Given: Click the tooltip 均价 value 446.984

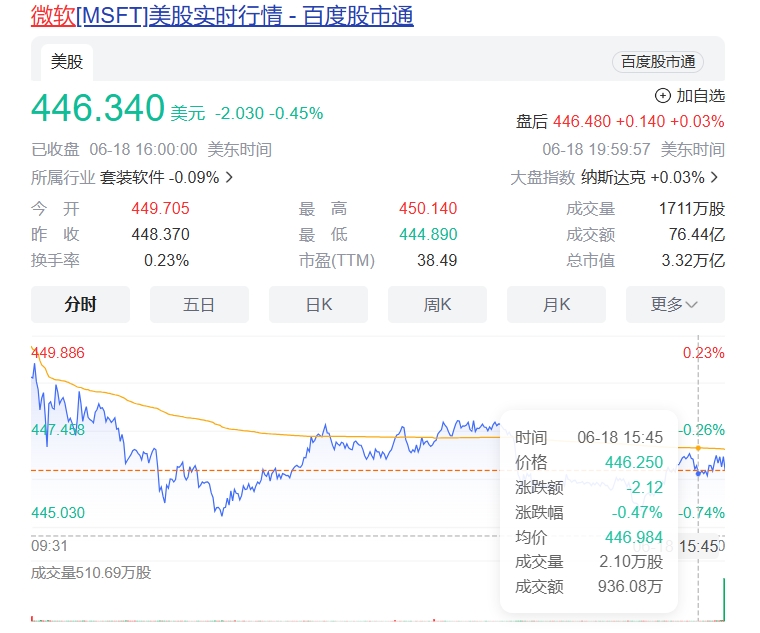Looking at the screenshot, I should [x=633, y=537].
